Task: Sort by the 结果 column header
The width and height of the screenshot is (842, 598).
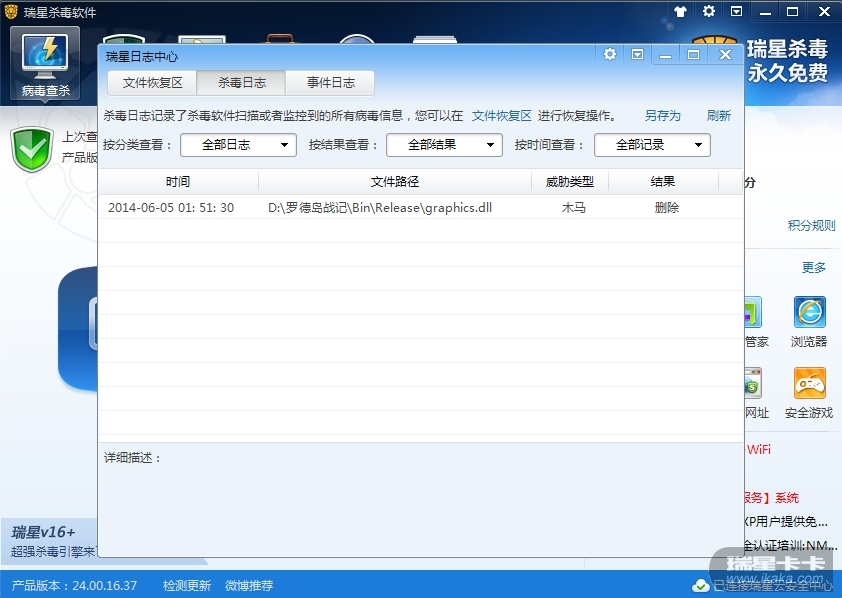Action: click(663, 182)
